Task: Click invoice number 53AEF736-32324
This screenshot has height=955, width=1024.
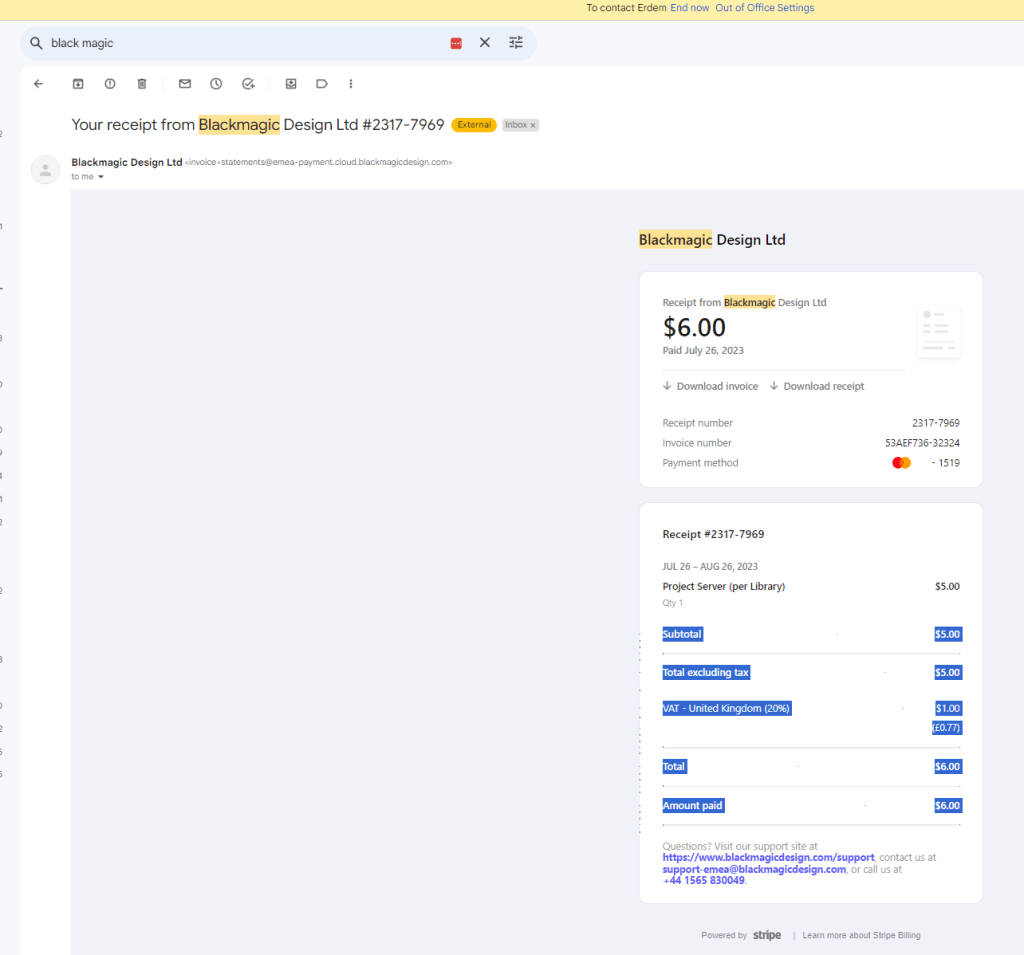Action: click(x=922, y=443)
